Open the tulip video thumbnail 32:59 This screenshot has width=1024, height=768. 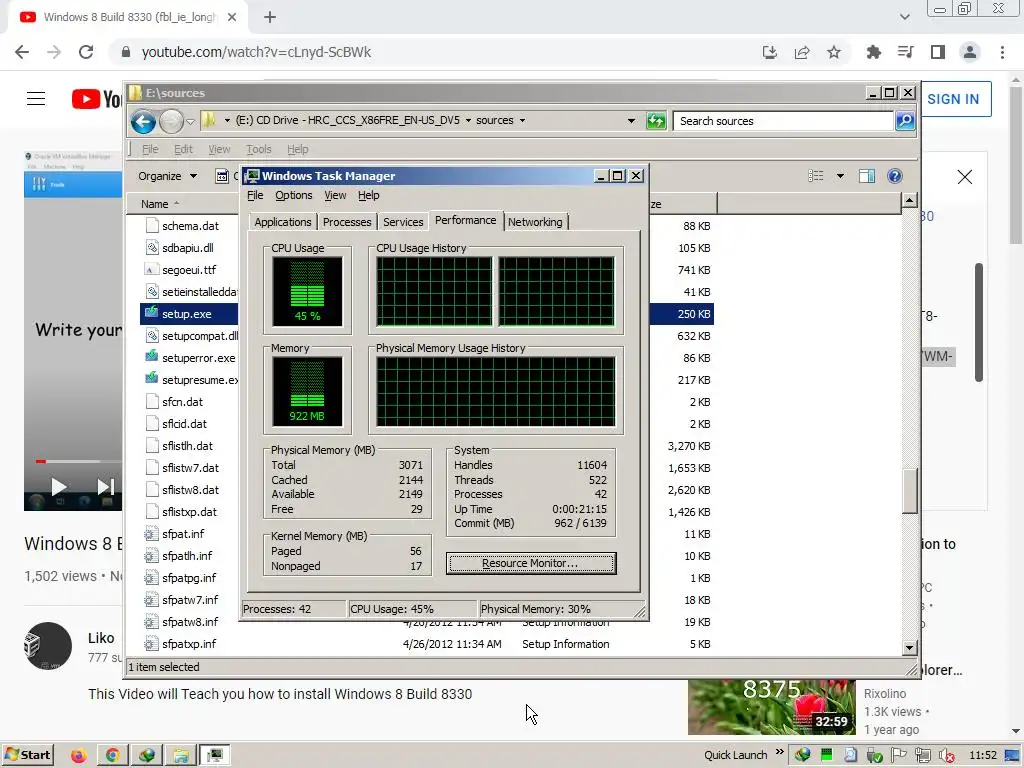click(771, 707)
